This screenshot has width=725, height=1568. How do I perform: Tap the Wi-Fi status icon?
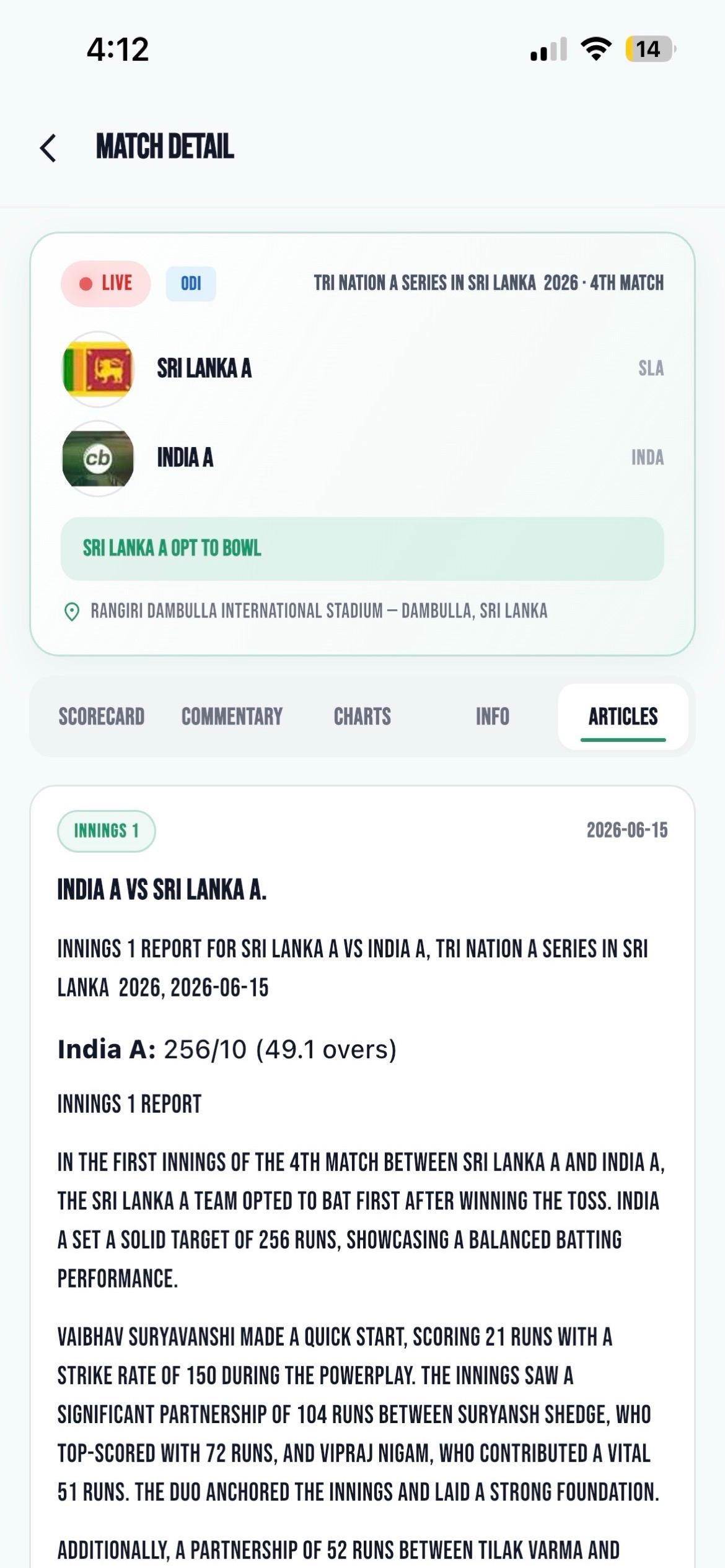595,49
